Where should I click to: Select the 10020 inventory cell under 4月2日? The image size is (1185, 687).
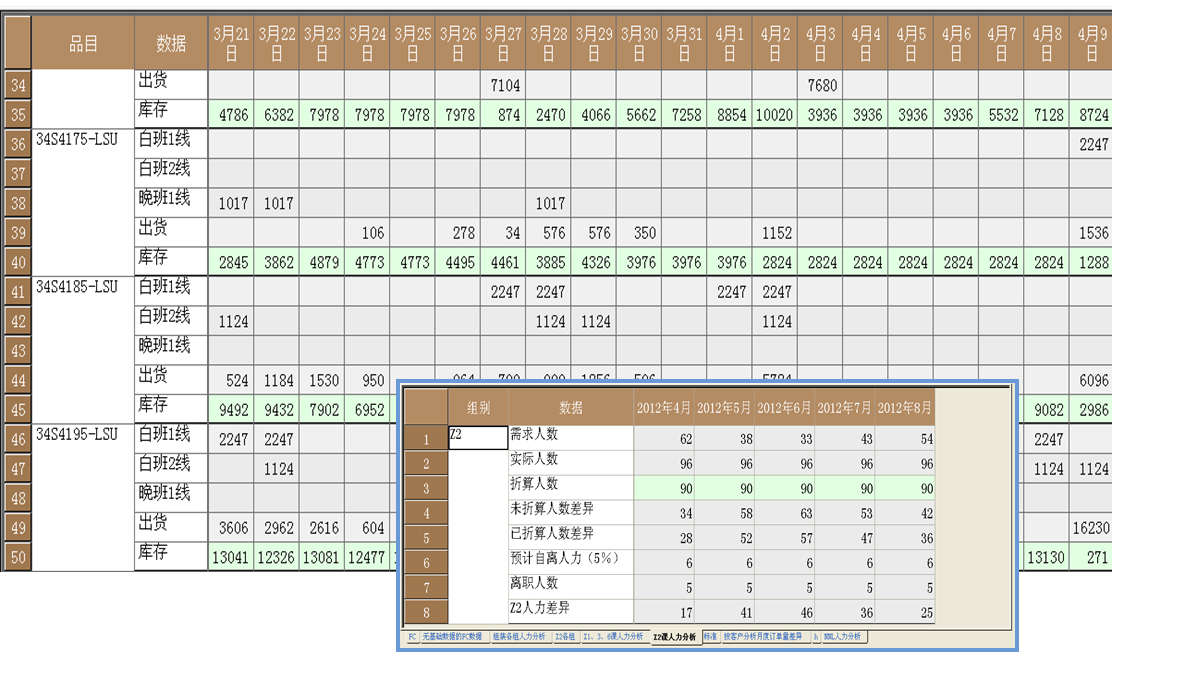point(773,115)
